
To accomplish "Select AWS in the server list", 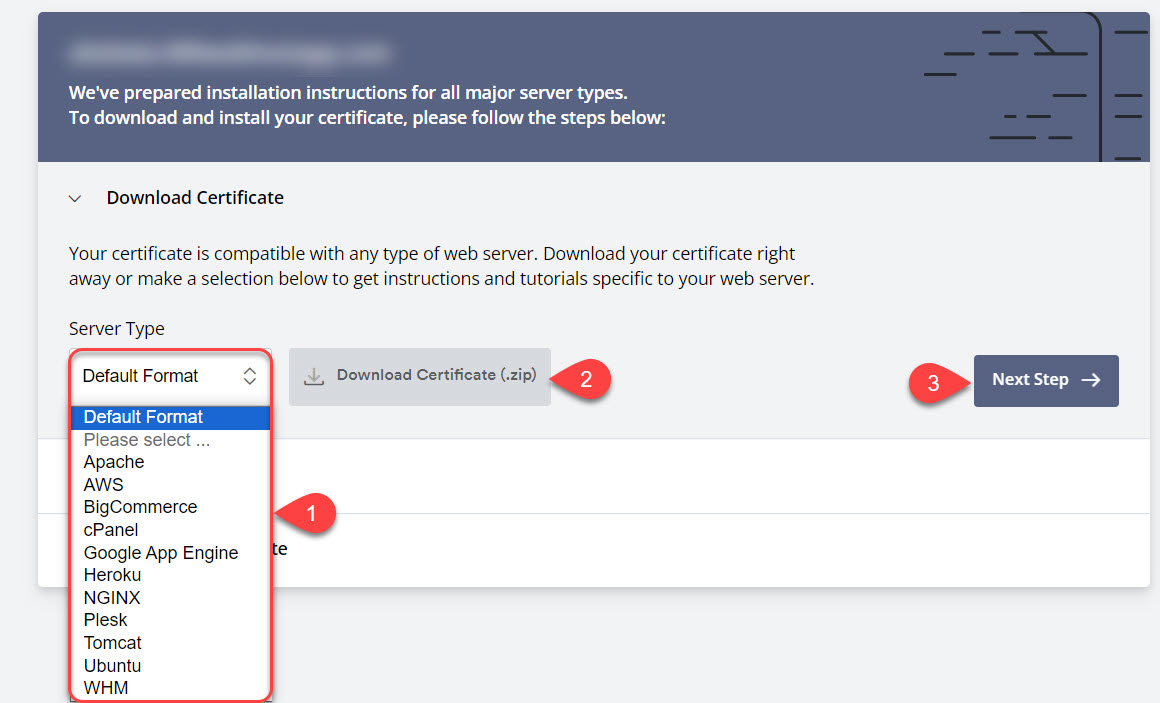I will (104, 485).
